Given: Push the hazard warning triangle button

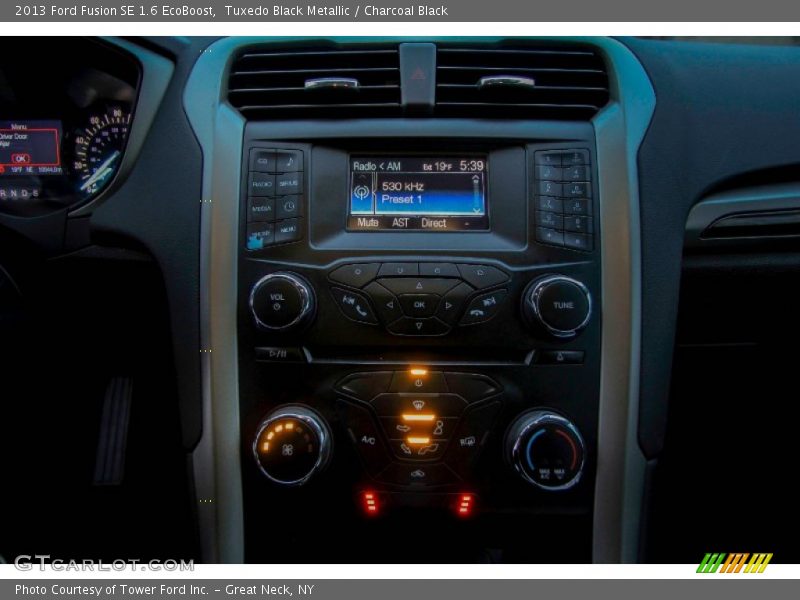Looking at the screenshot, I should (418, 75).
